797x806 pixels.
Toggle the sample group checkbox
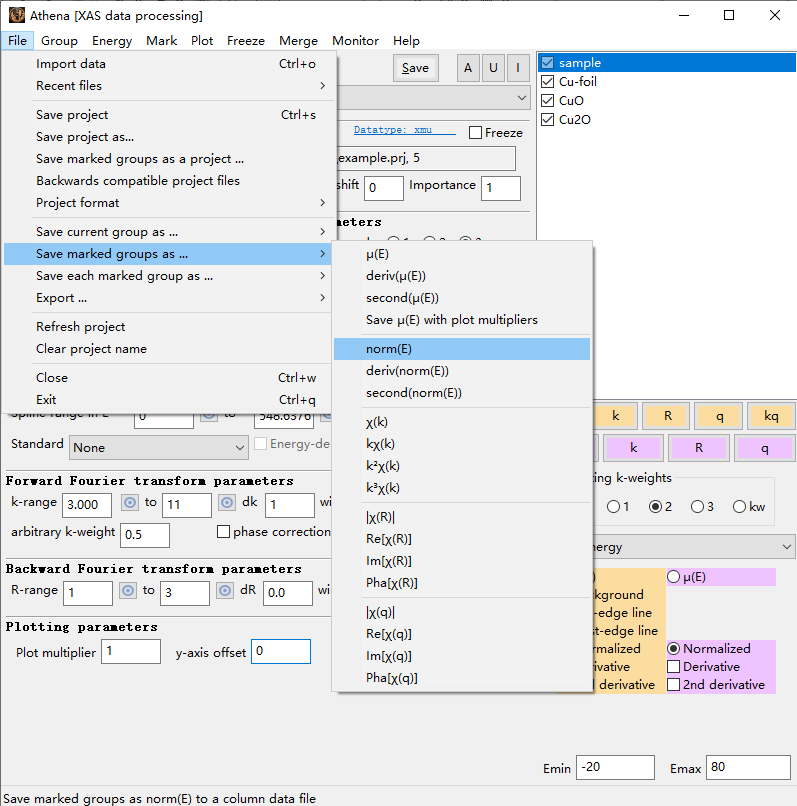[x=548, y=63]
